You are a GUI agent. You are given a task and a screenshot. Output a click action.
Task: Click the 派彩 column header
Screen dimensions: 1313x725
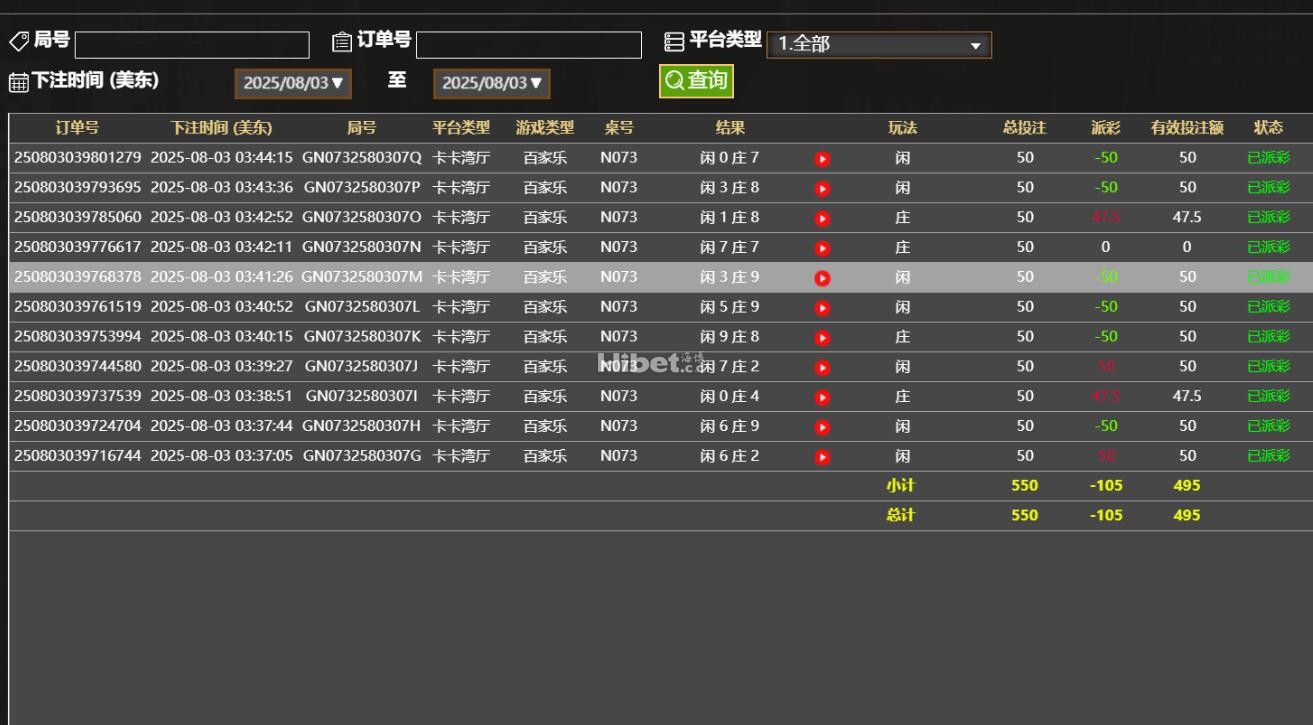click(1105, 128)
